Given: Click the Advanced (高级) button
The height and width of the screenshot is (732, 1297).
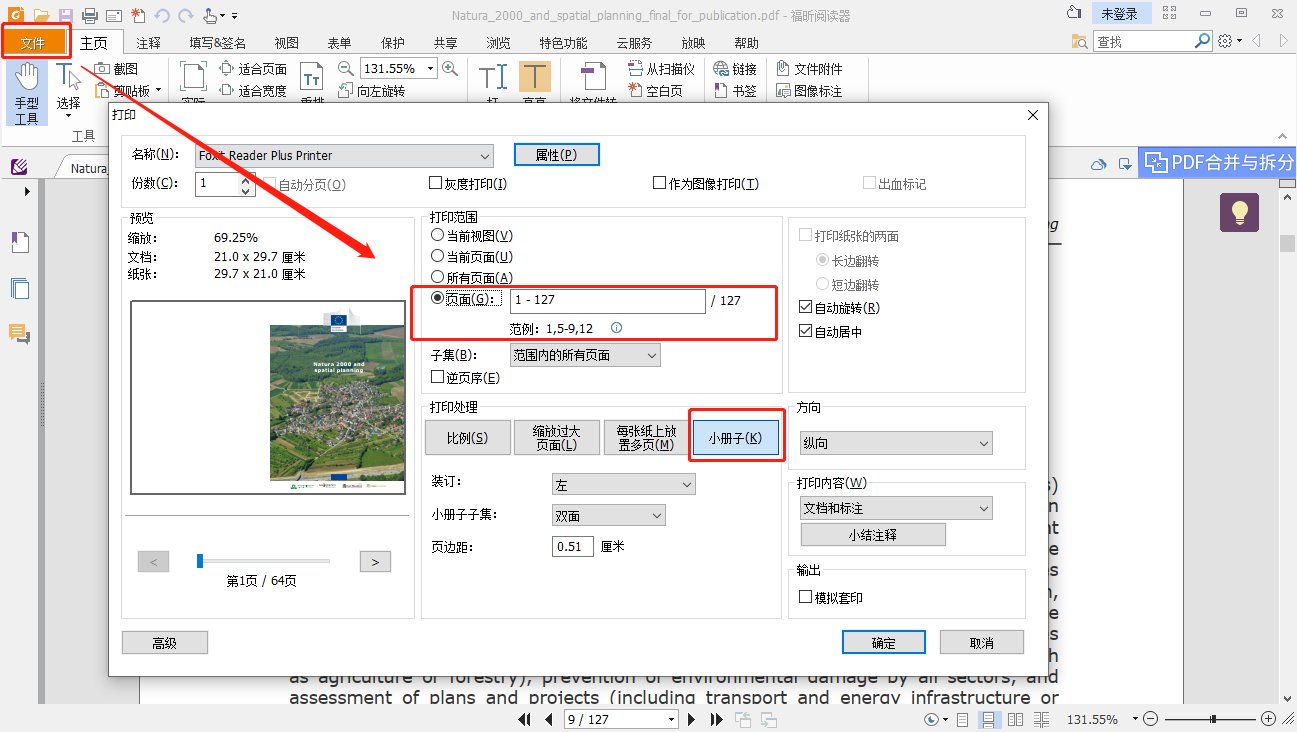Looking at the screenshot, I should (165, 643).
